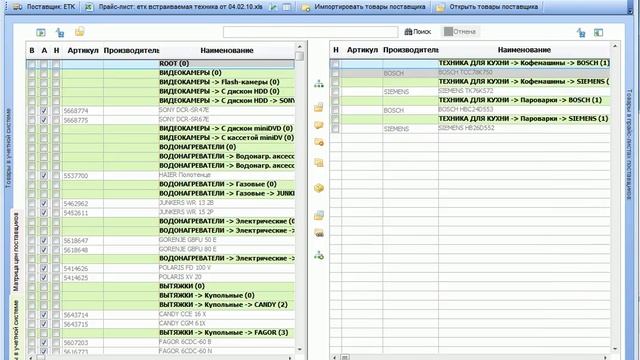Screen dimensions: 640x360
Task: Click the tree structure icon in right panel toolbar
Action: tap(581, 33)
